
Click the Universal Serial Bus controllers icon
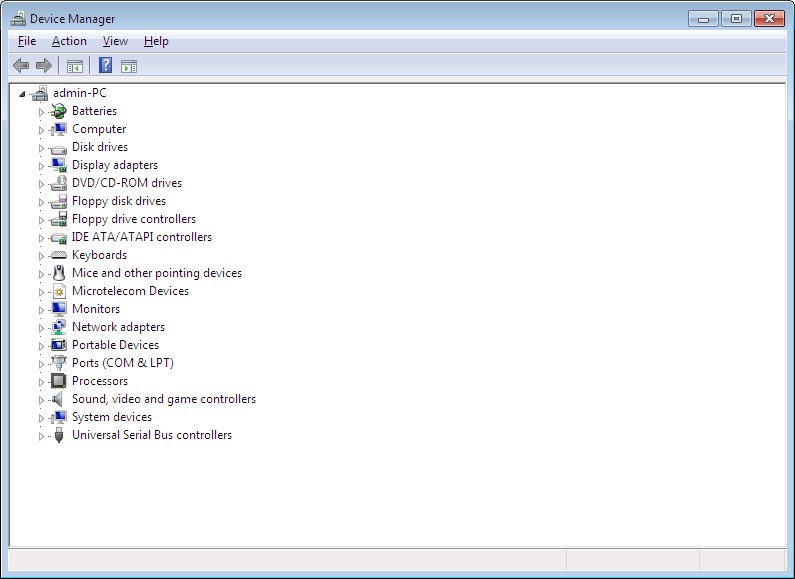59,435
